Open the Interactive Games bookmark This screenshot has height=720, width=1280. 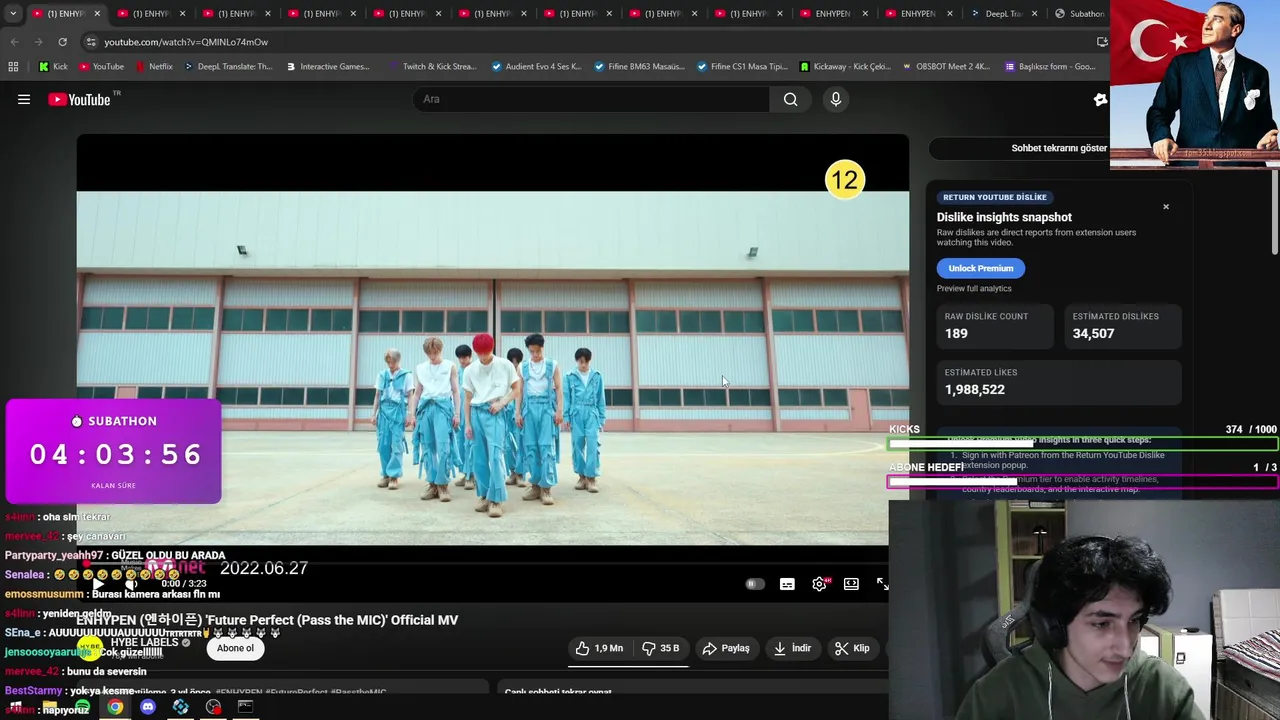(x=327, y=67)
